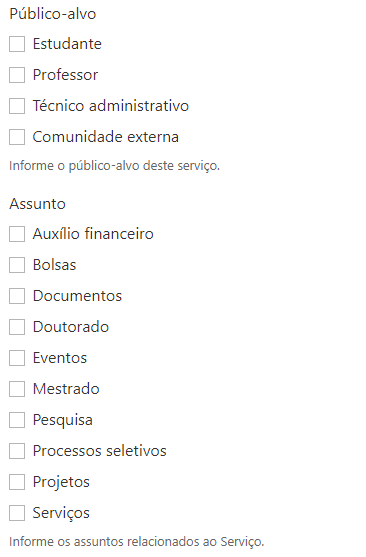Image resolution: width=366 pixels, height=557 pixels.
Task: Toggle the Mestrado checkbox
Action: pyautogui.click(x=17, y=389)
